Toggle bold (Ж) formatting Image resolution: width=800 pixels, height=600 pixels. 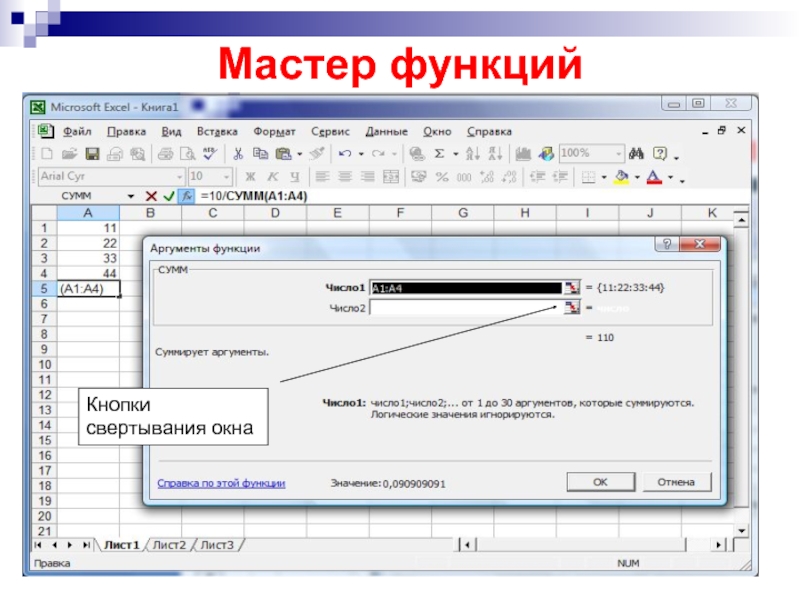[250, 177]
